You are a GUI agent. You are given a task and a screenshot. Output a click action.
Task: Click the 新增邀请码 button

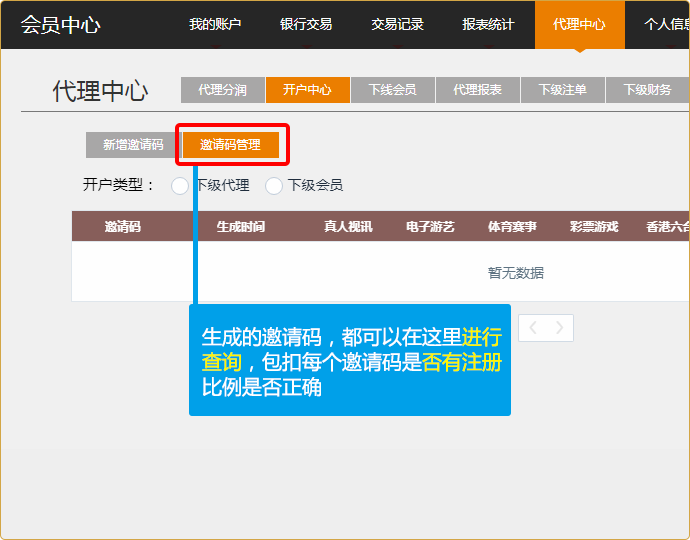(x=133, y=145)
